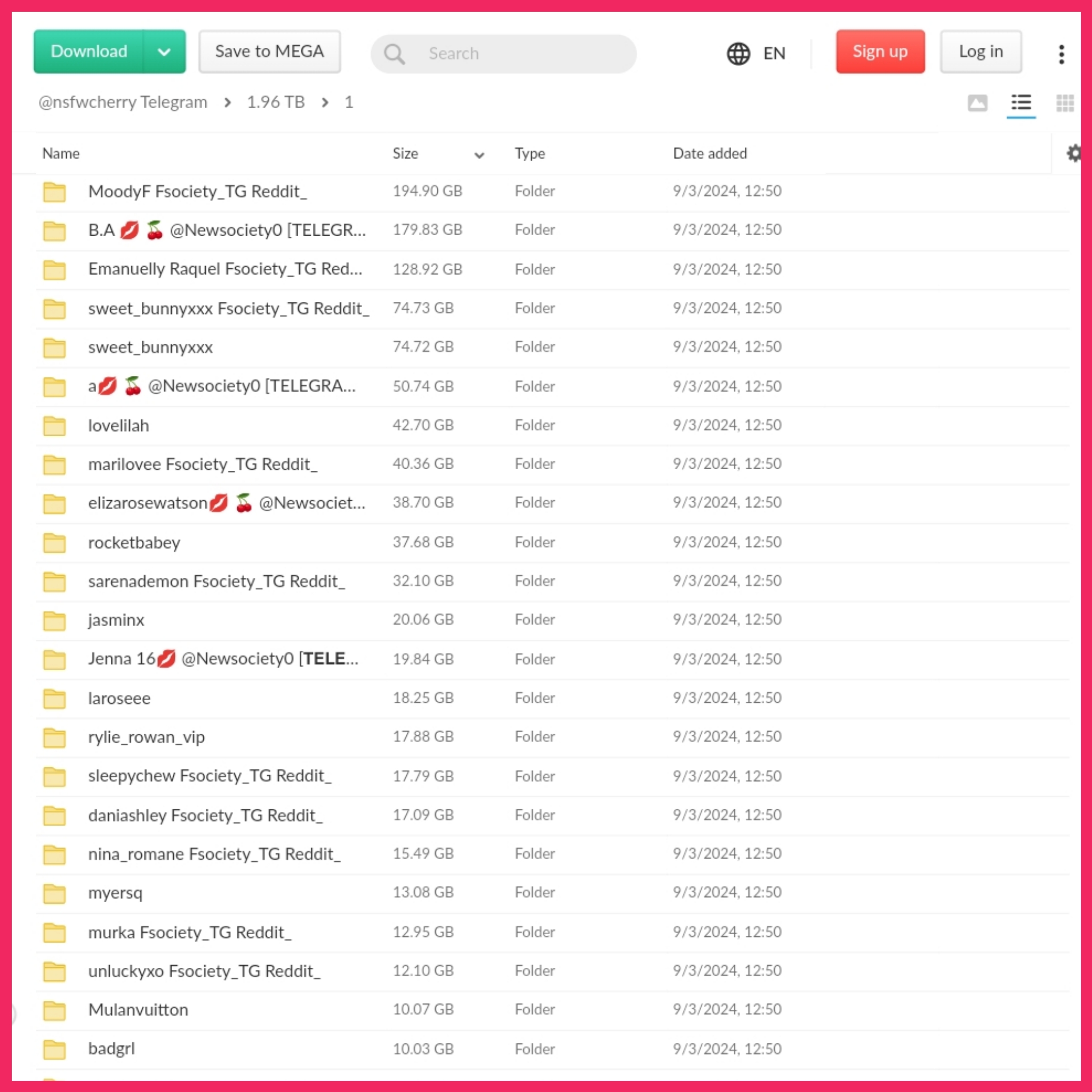
Task: Sort by Size column header
Action: coord(405,154)
